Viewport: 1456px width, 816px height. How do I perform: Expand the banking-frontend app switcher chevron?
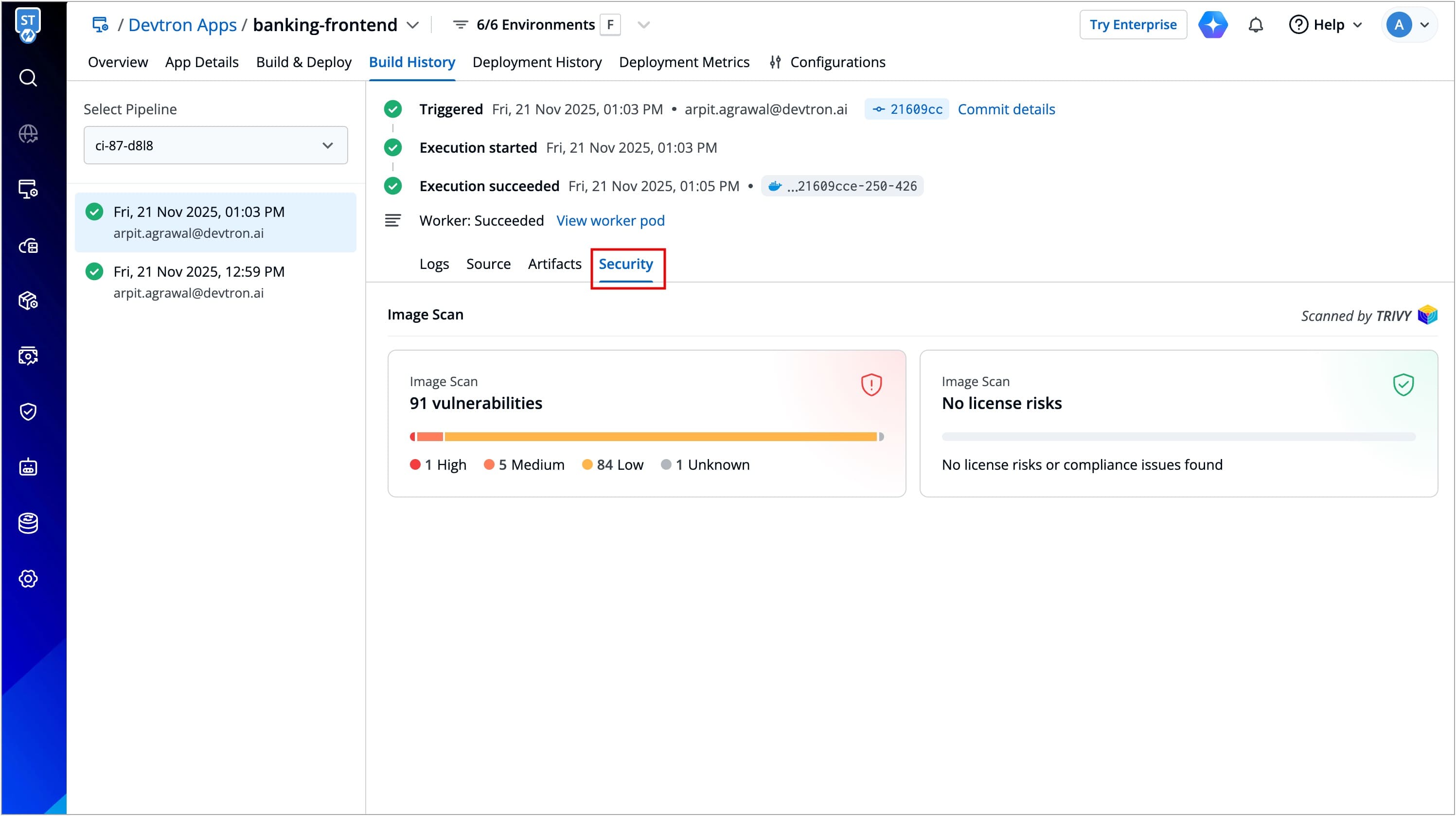pyautogui.click(x=413, y=25)
